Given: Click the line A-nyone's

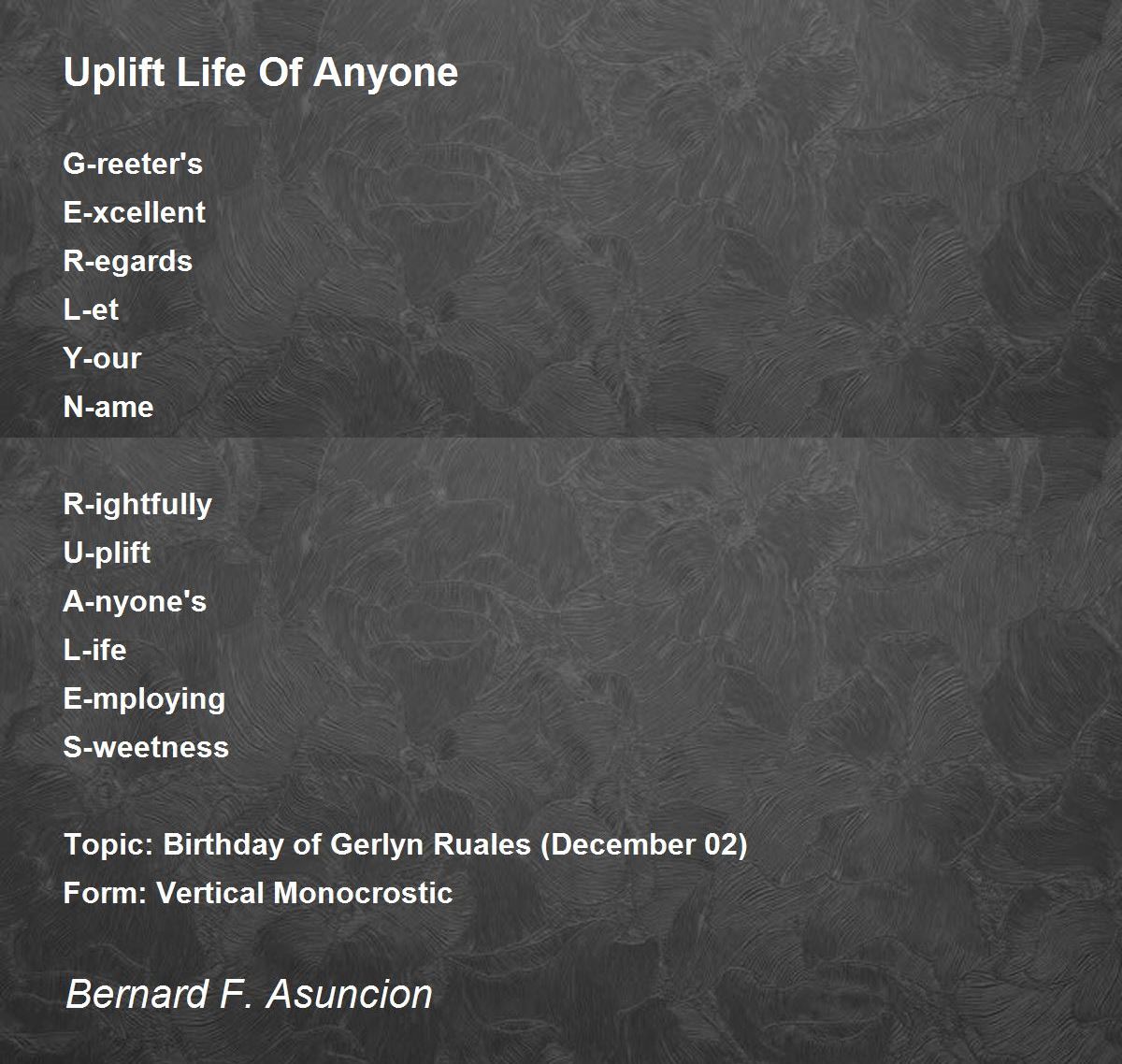Looking at the screenshot, I should (x=135, y=601).
